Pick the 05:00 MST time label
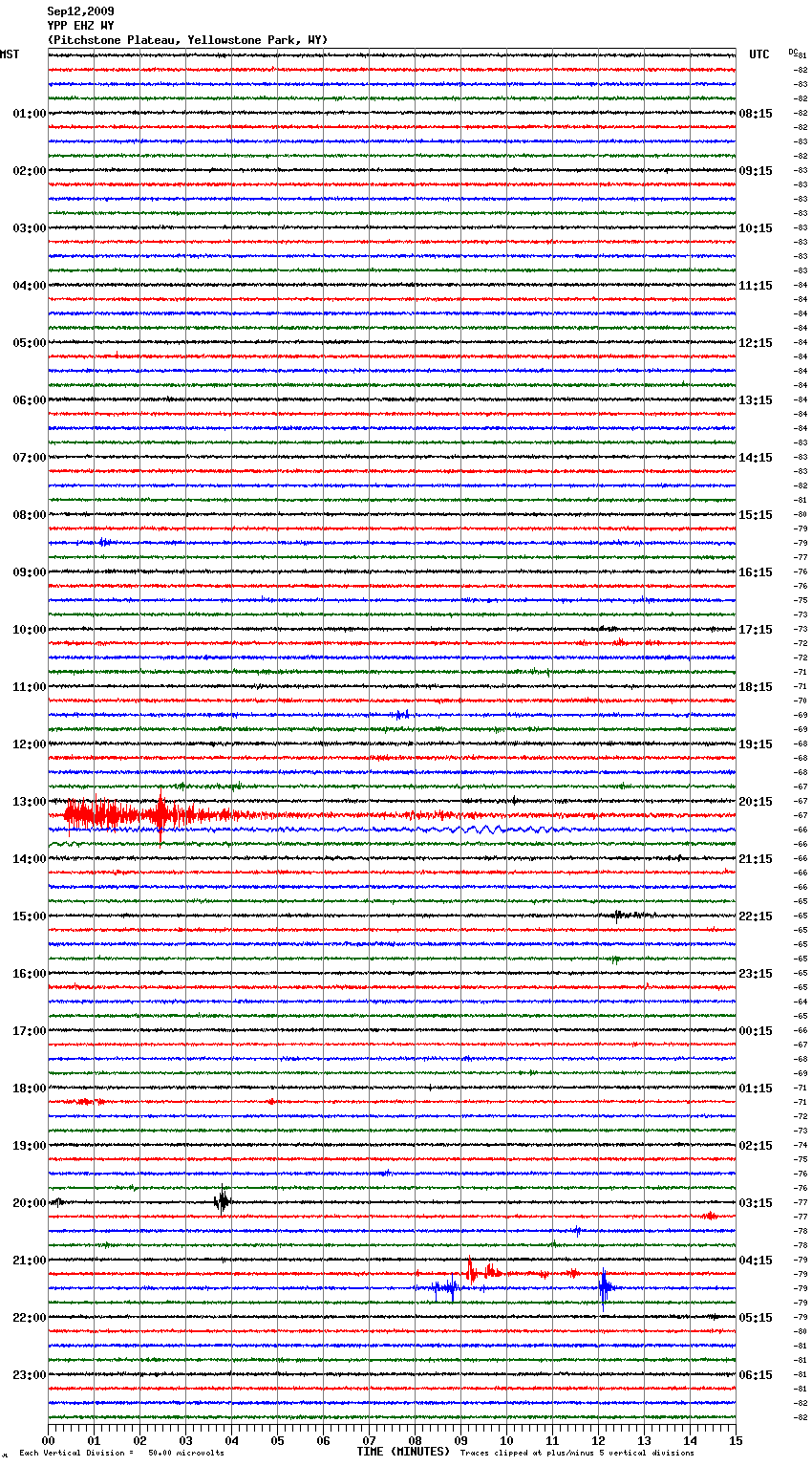 pos(29,343)
